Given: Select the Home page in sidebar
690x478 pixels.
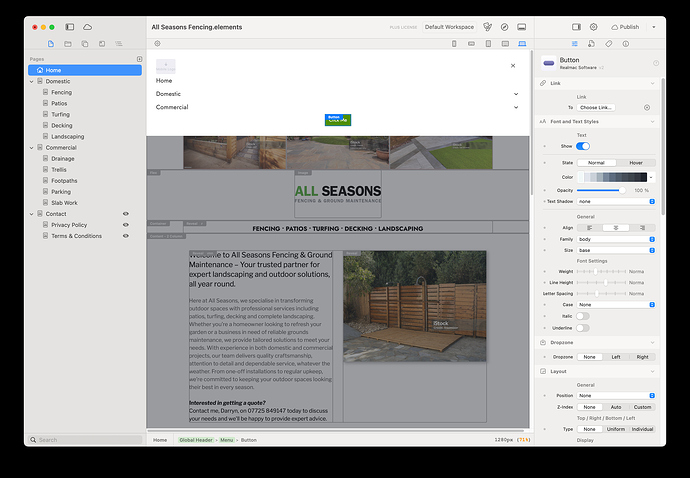Looking at the screenshot, I should (85, 70).
